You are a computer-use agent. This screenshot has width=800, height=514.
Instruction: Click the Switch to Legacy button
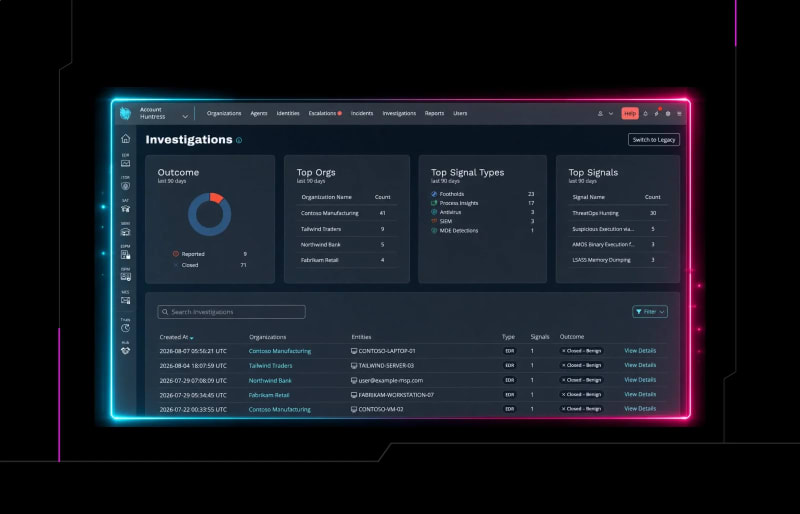(654, 140)
